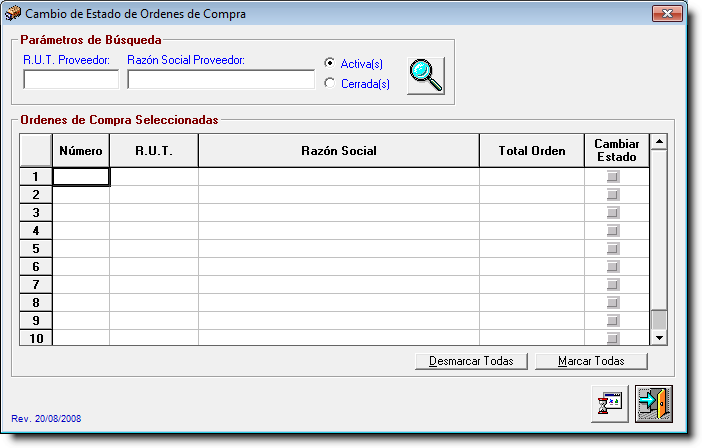
Task: Select row header number 5
Action: pyautogui.click(x=36, y=248)
